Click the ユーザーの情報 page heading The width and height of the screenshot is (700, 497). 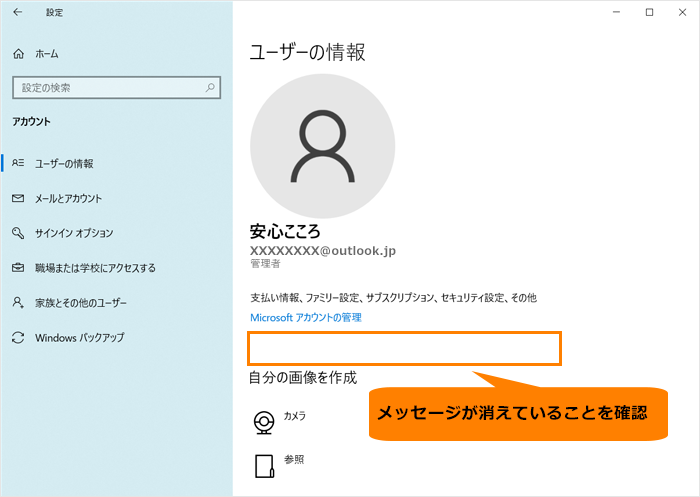pyautogui.click(x=307, y=52)
